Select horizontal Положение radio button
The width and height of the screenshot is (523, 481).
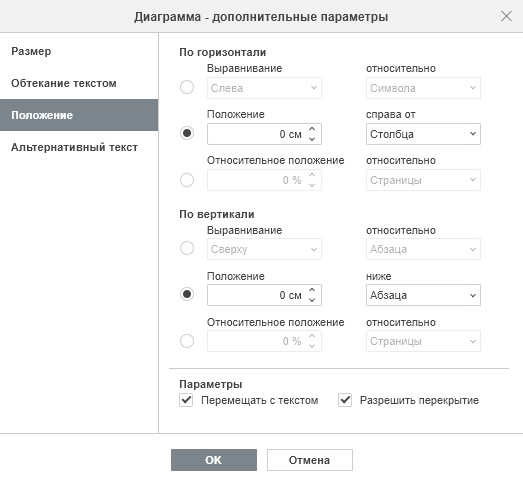[187, 133]
